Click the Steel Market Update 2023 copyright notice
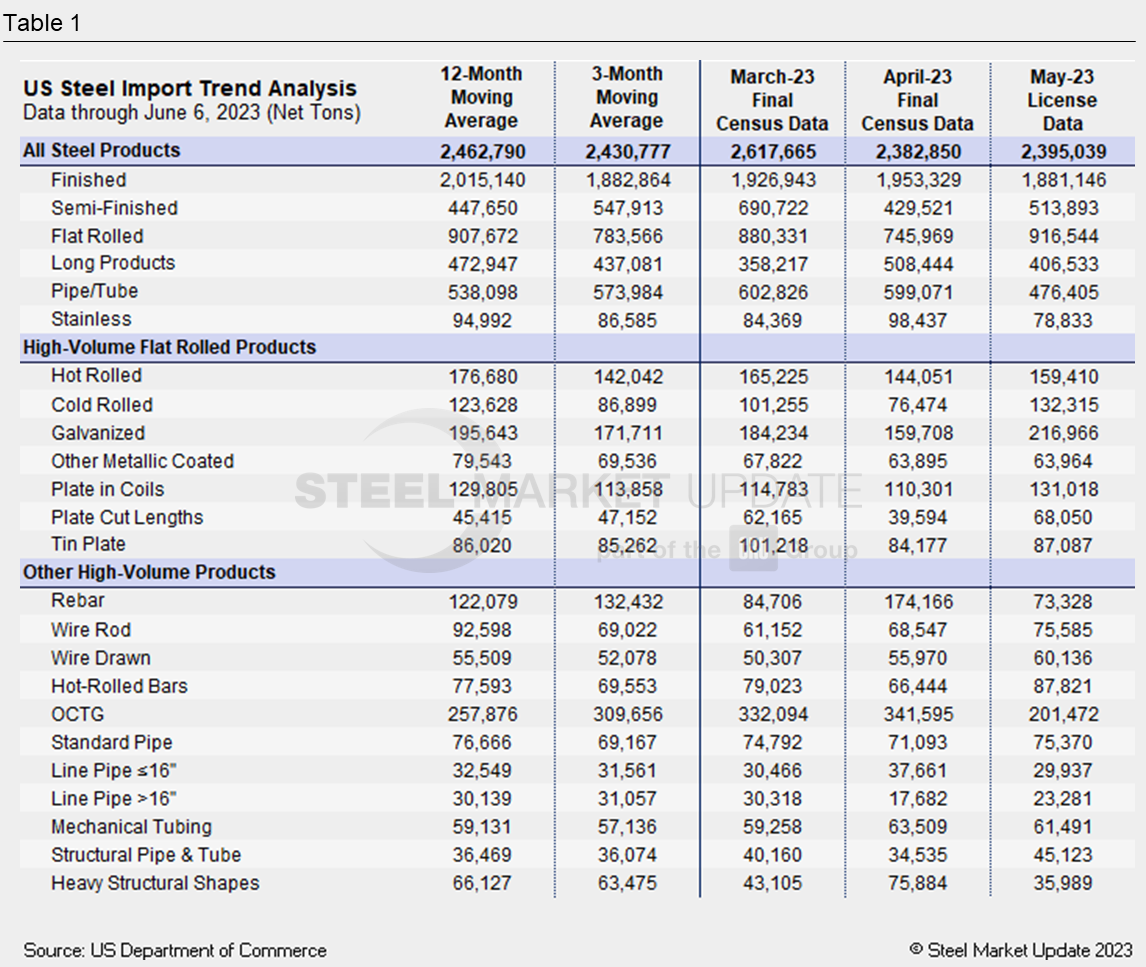Screen dimensions: 1146x967 1020,950
